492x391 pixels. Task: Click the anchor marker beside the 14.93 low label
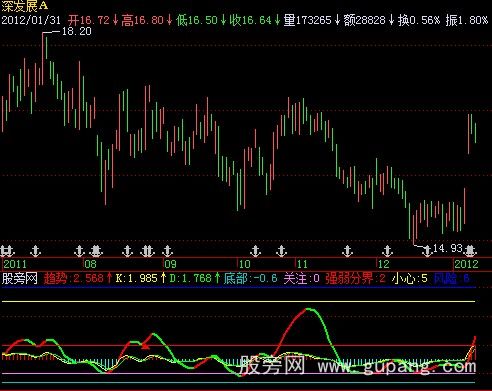click(427, 251)
